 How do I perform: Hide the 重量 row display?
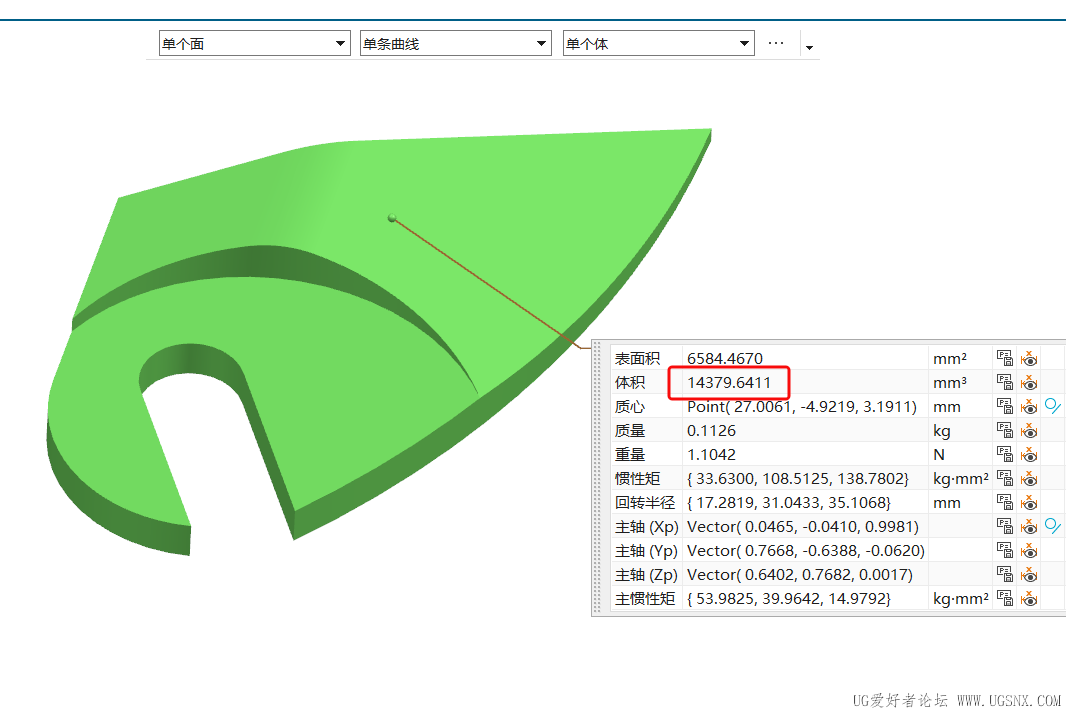click(x=1029, y=454)
